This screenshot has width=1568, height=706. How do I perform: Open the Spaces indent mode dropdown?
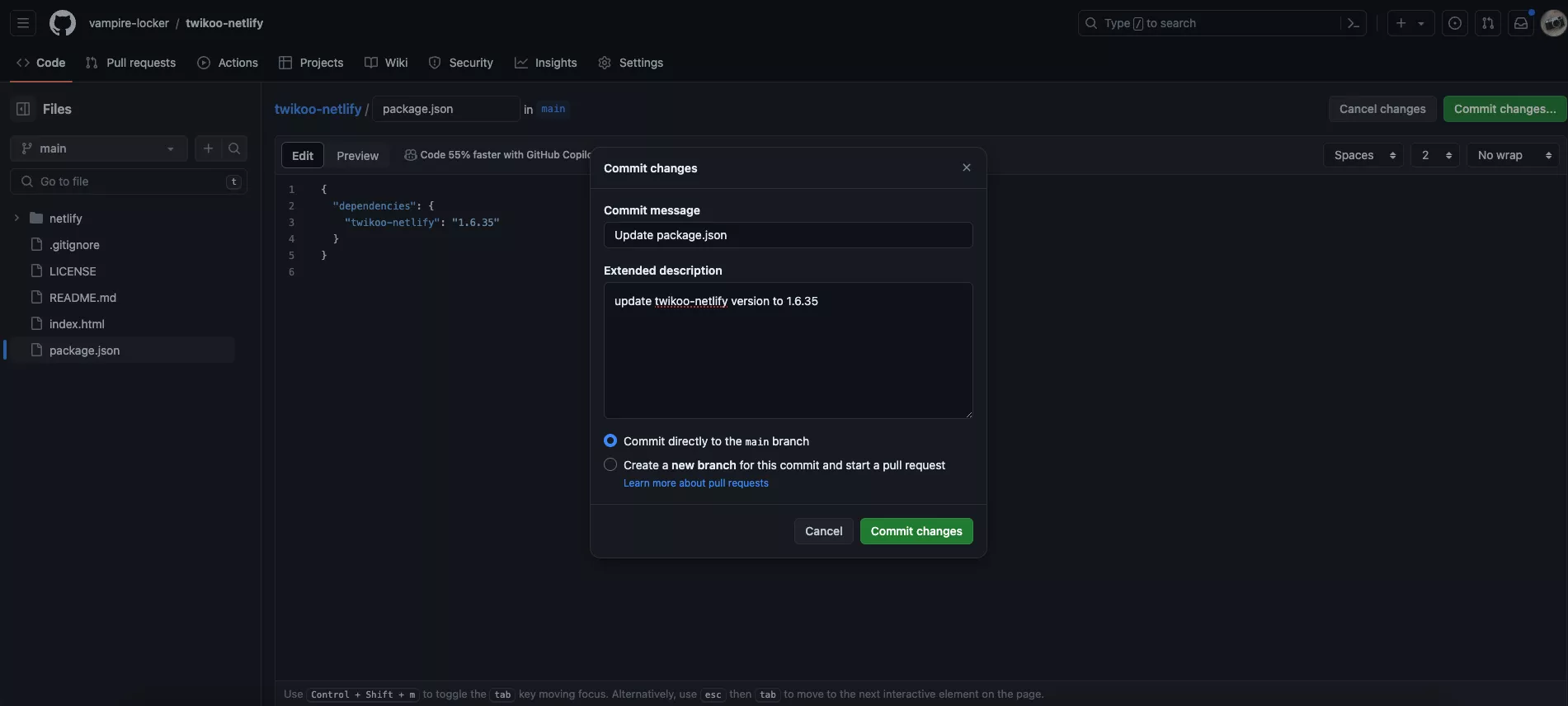tap(1363, 155)
